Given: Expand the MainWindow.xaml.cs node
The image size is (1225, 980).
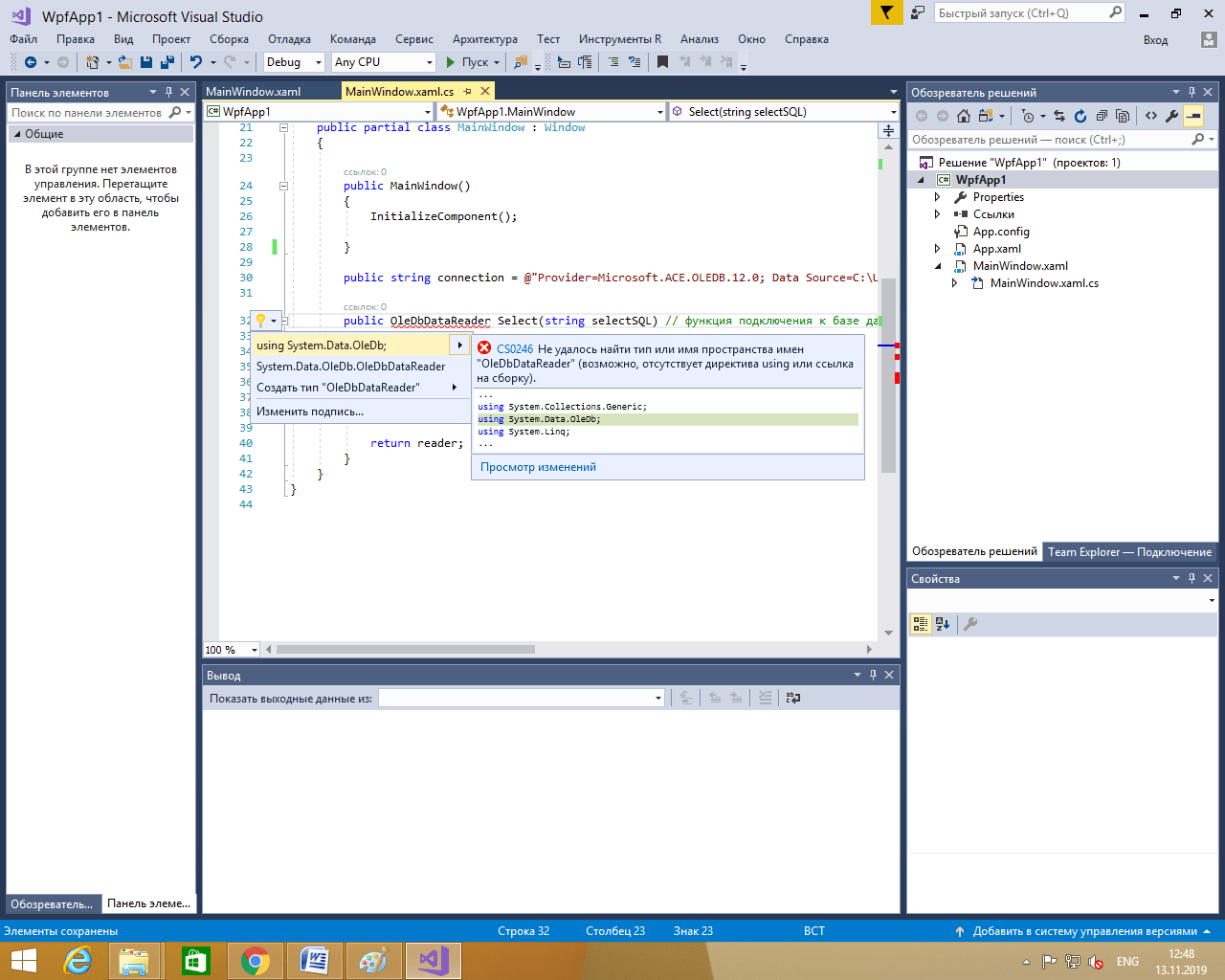Looking at the screenshot, I should 955,283.
